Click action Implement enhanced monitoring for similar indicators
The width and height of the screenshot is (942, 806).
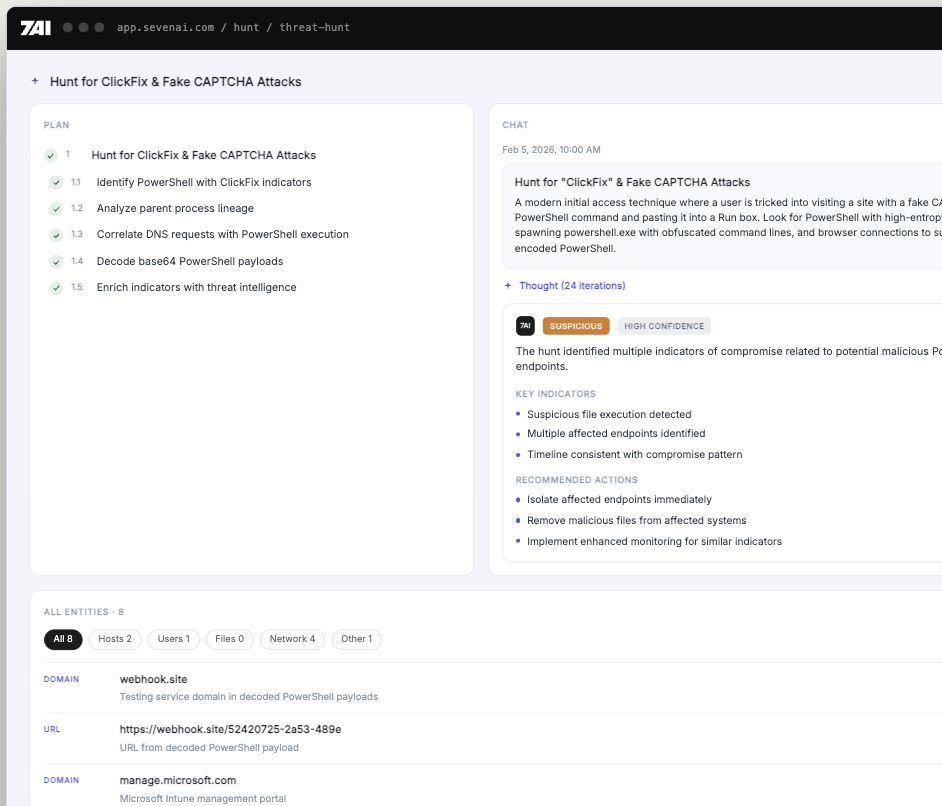pos(654,541)
